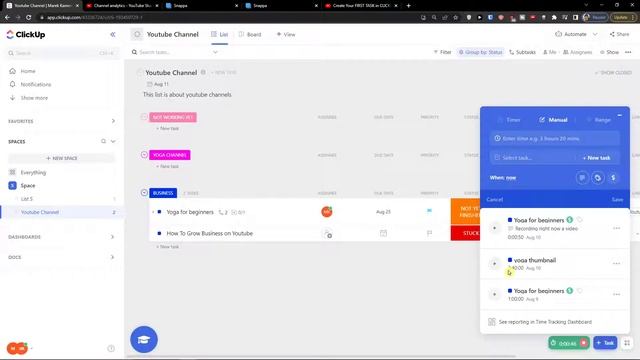
Task: Open the three-dots menu in list toolbar
Action: point(628,52)
